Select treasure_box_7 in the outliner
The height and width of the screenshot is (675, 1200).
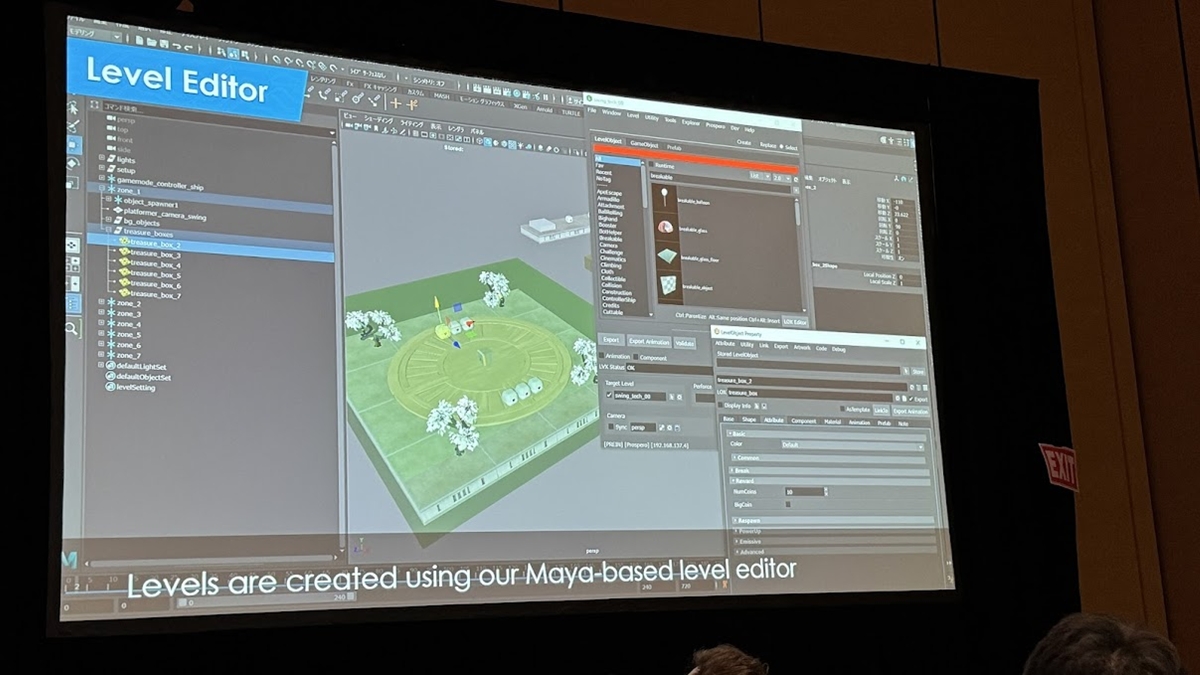click(155, 295)
